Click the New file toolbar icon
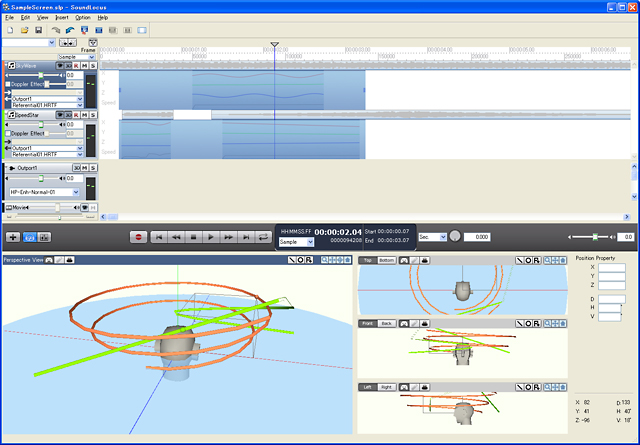 (x=11, y=30)
